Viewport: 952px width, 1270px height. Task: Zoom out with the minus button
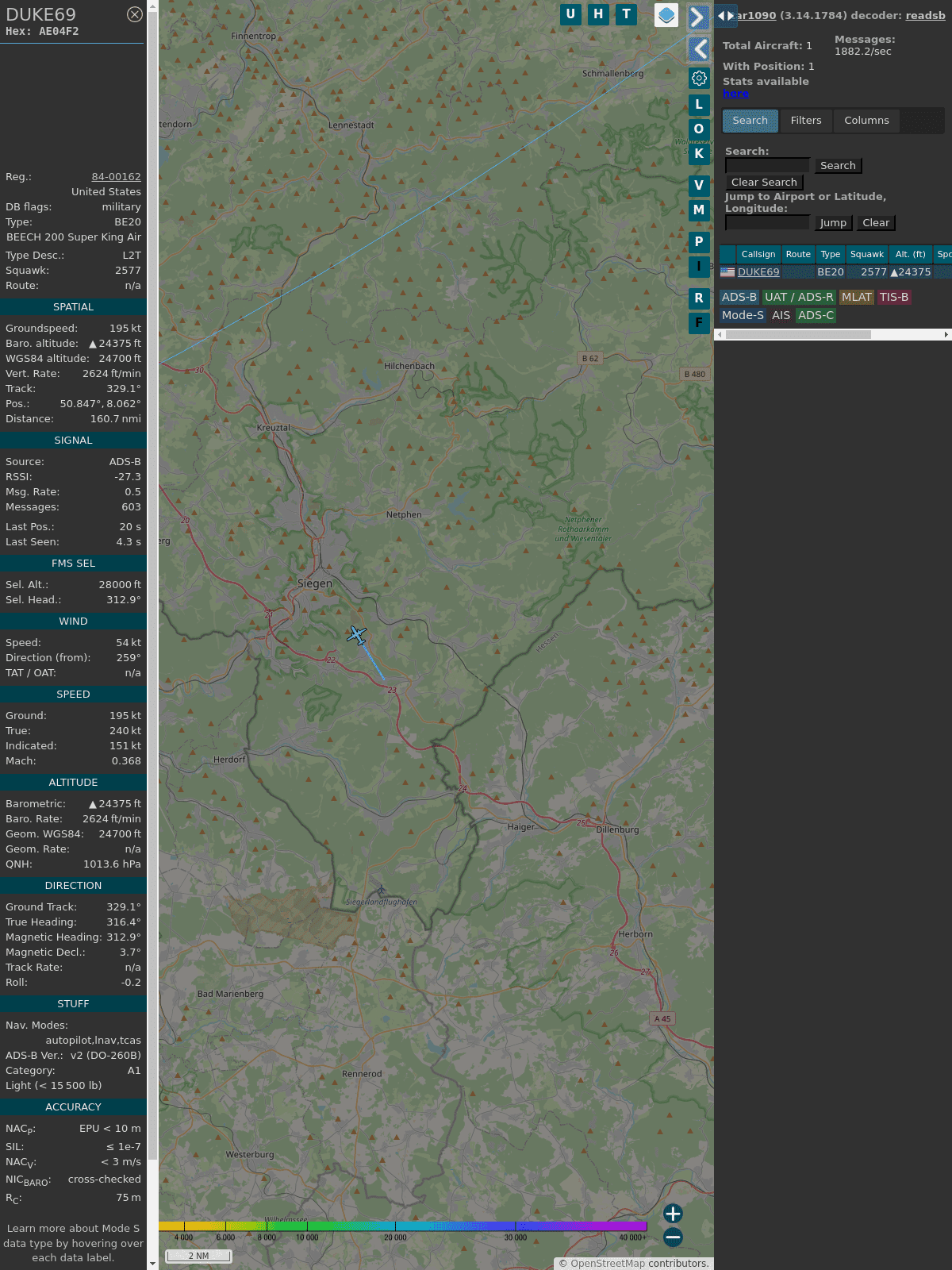[673, 1237]
